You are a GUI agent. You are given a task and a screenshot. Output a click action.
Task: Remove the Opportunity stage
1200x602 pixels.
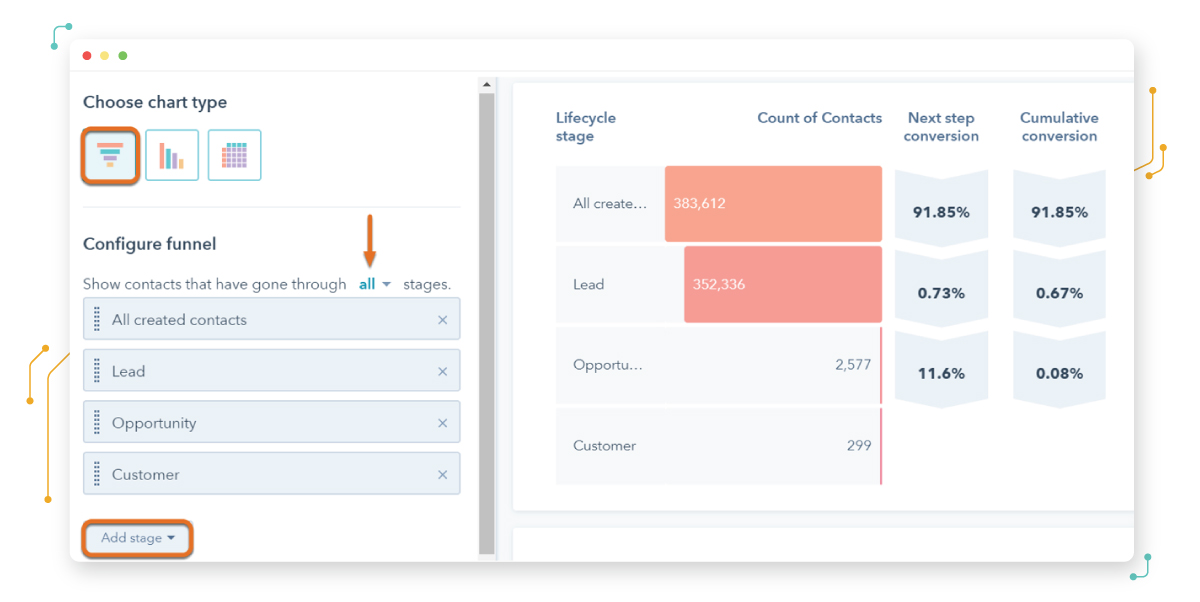(442, 423)
